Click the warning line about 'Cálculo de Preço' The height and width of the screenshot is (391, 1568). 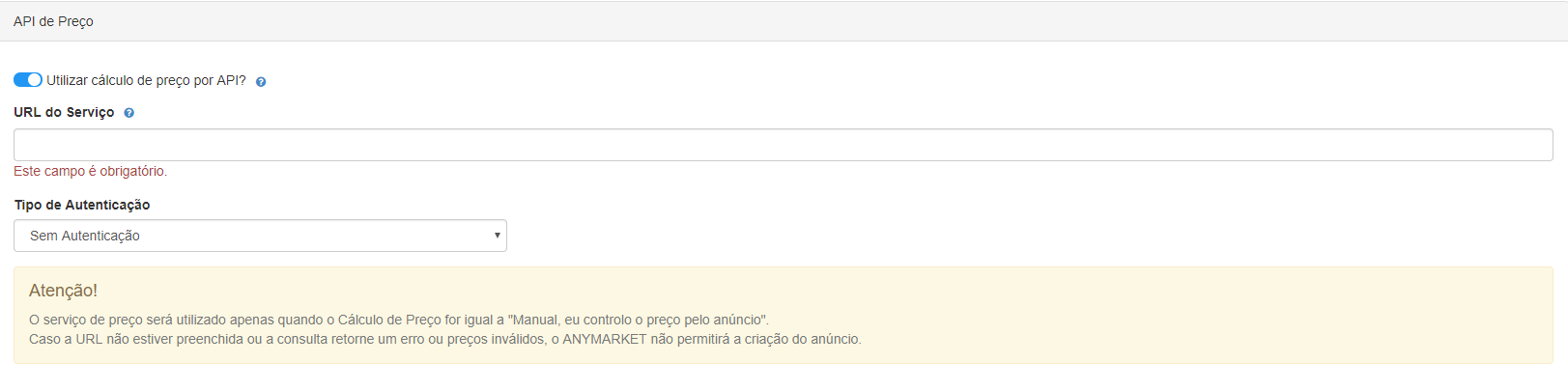click(399, 320)
